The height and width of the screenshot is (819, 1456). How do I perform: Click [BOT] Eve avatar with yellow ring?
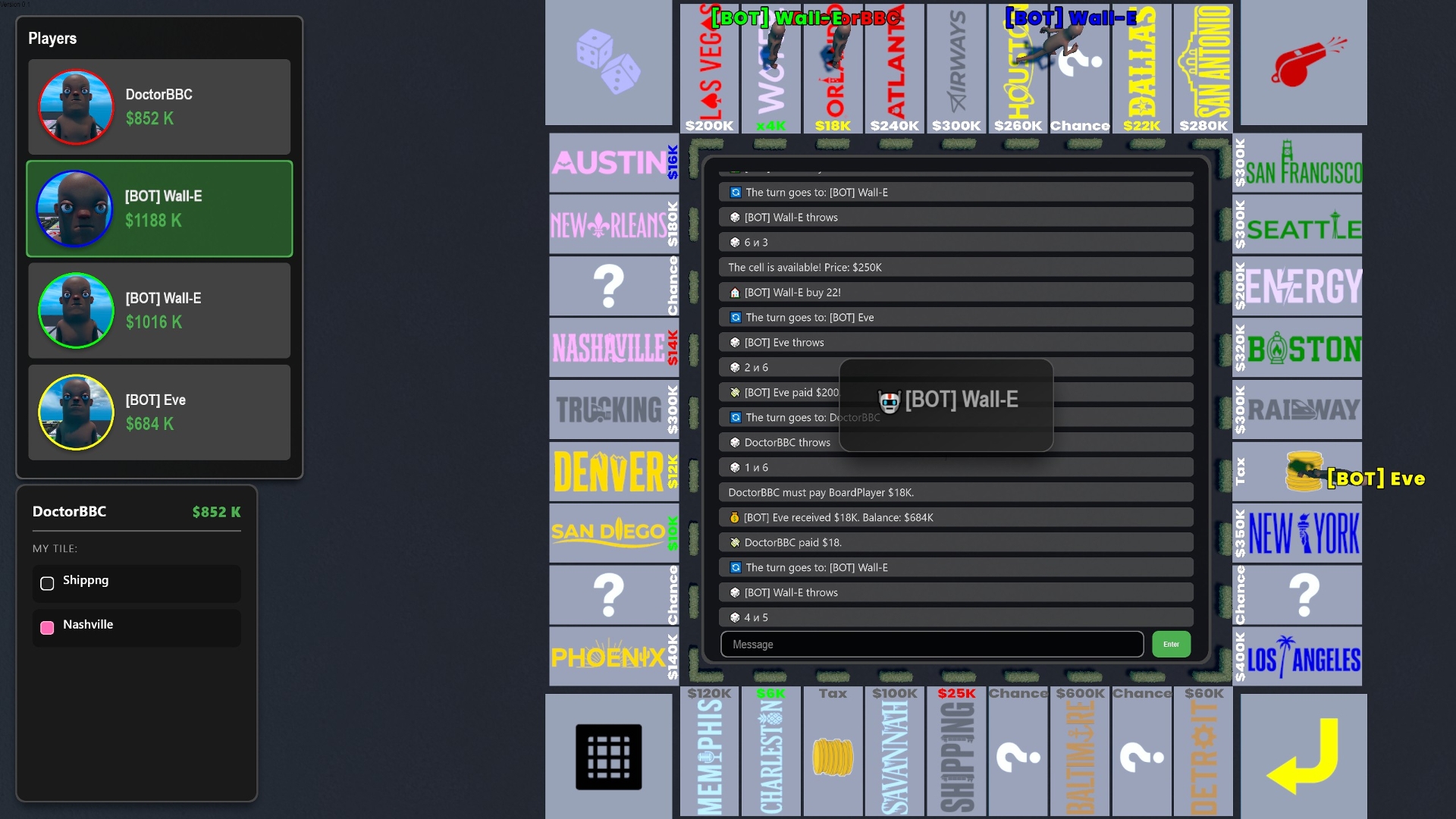[x=76, y=413]
